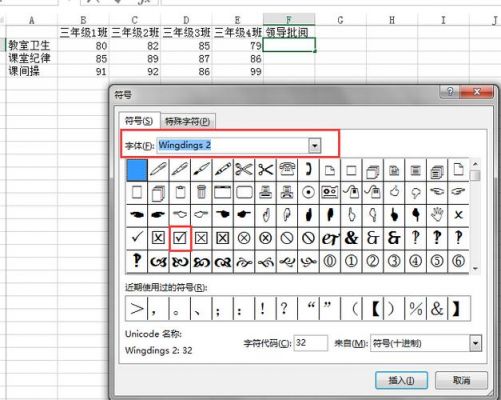Switch to the 特殊字符(P) tab
Viewport: 501px width, 400px height.
pyautogui.click(x=188, y=121)
